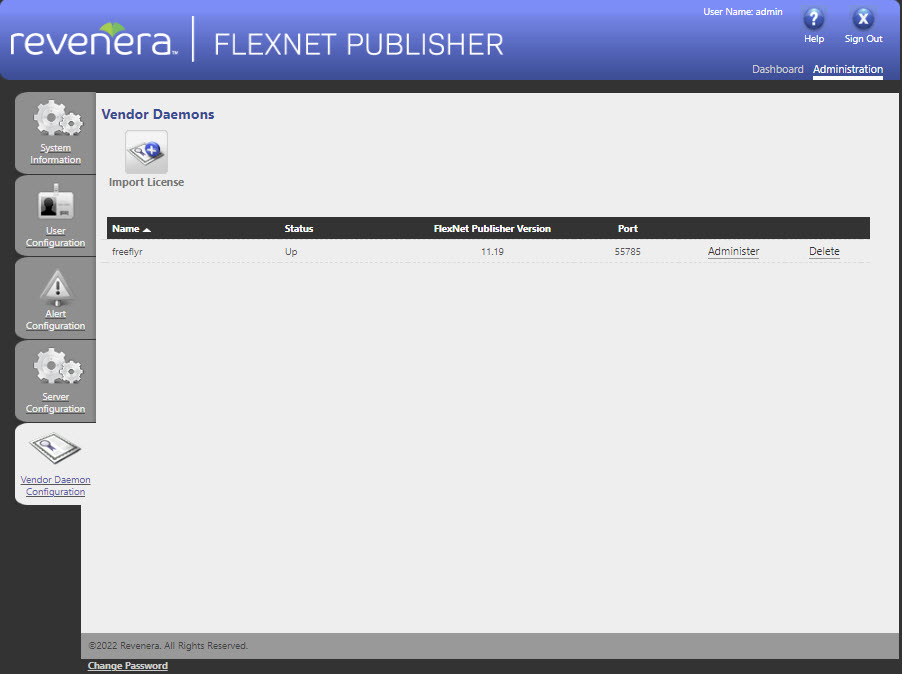Click the System Information text link
Screen dimensions: 902x674
point(55,154)
